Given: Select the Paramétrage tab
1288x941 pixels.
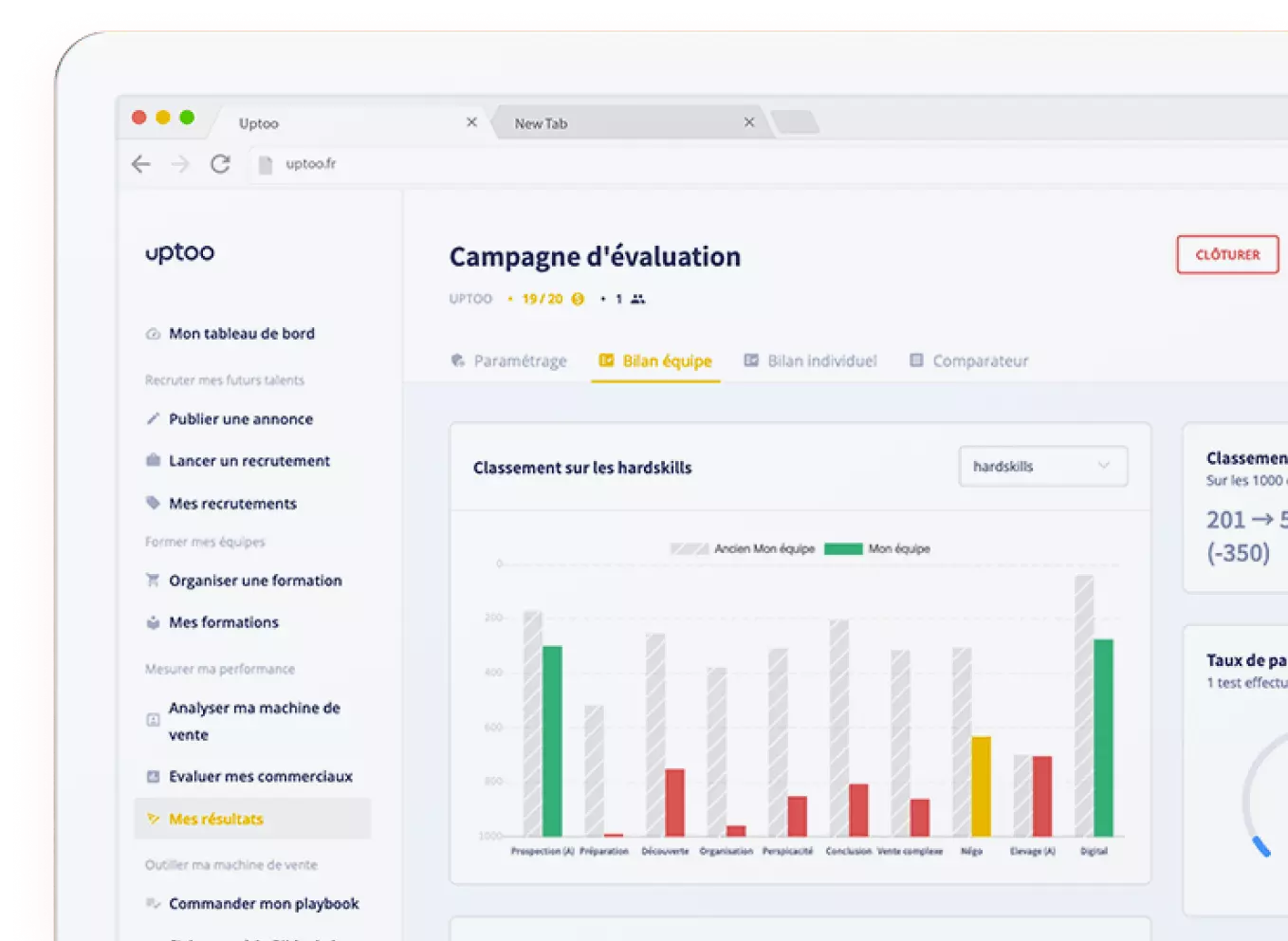Looking at the screenshot, I should pos(509,360).
